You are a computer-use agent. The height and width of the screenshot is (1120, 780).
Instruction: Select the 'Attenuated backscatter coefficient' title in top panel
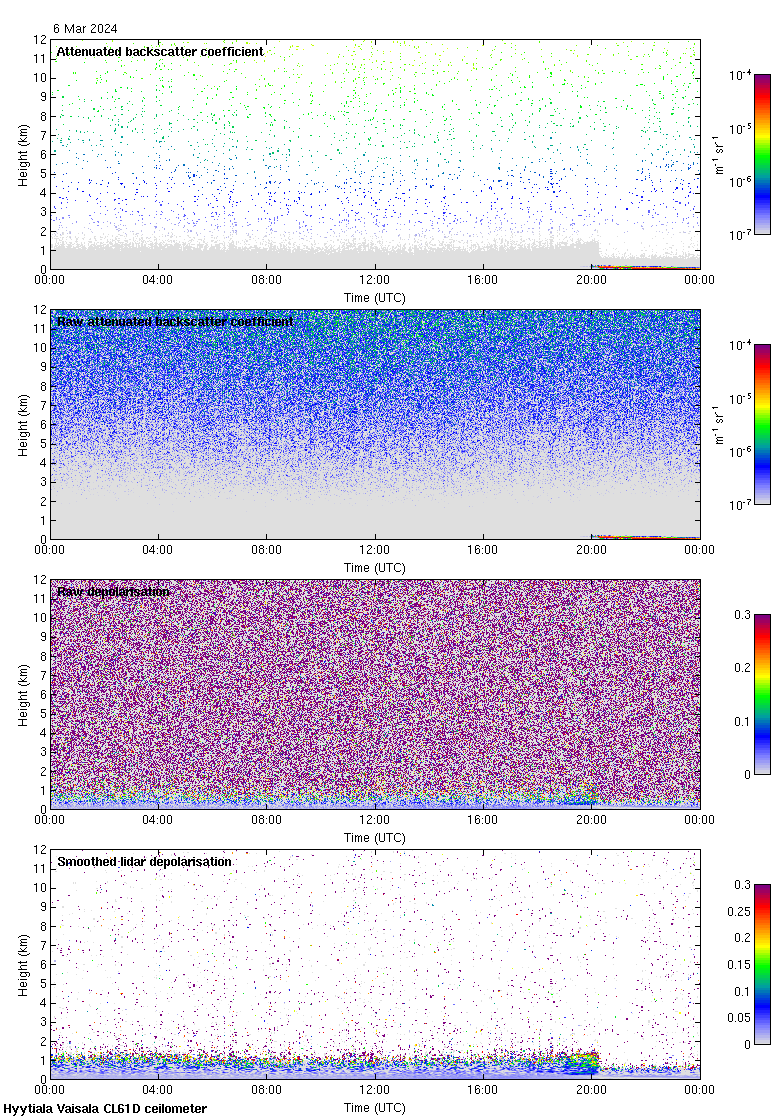(160, 52)
